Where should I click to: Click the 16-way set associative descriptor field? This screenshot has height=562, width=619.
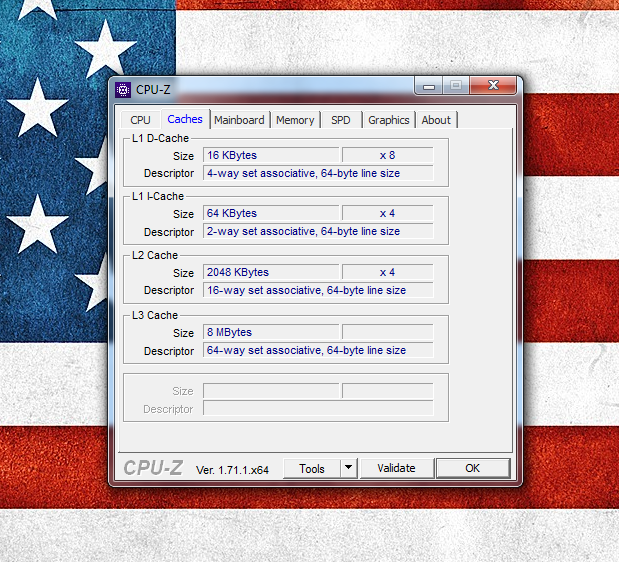point(318,290)
